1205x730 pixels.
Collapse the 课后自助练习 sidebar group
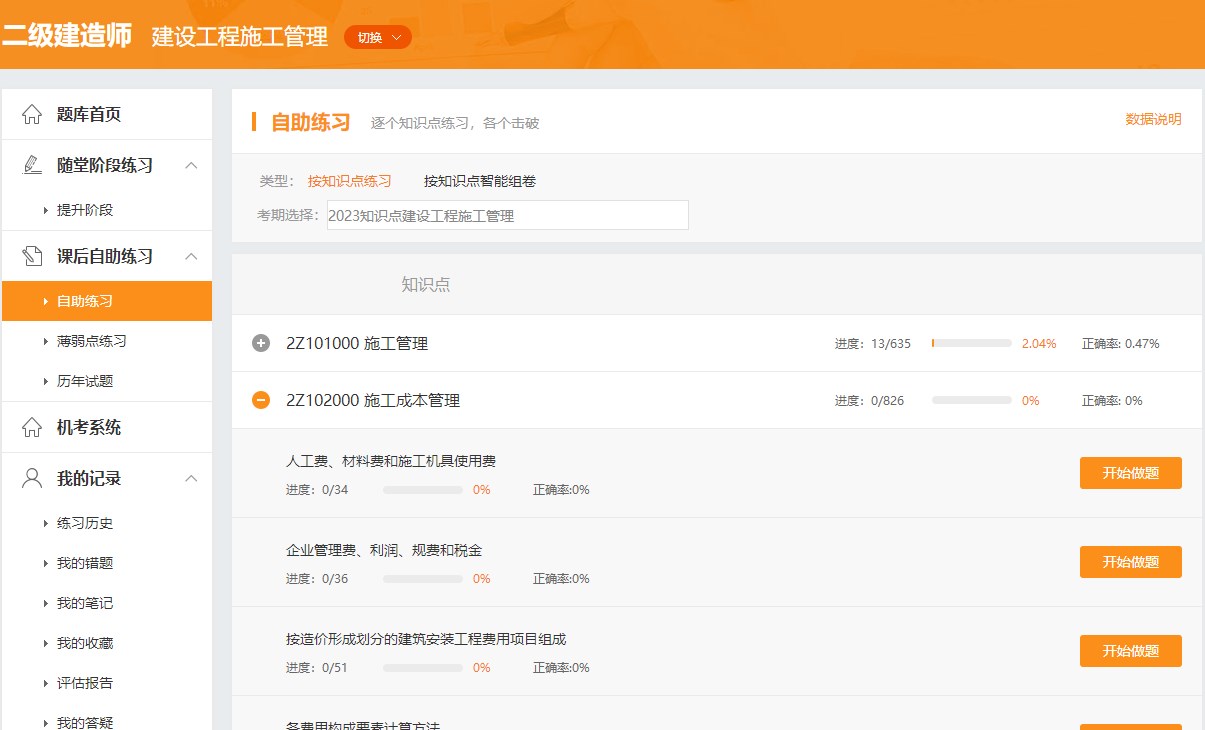[x=192, y=256]
